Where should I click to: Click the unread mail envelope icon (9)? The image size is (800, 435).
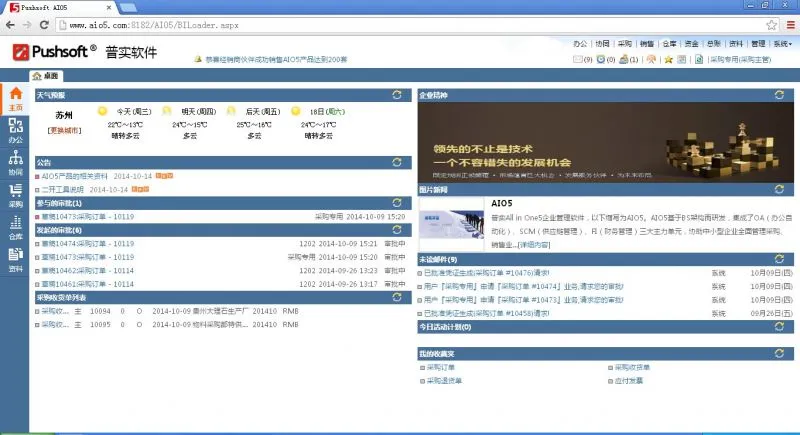(578, 60)
